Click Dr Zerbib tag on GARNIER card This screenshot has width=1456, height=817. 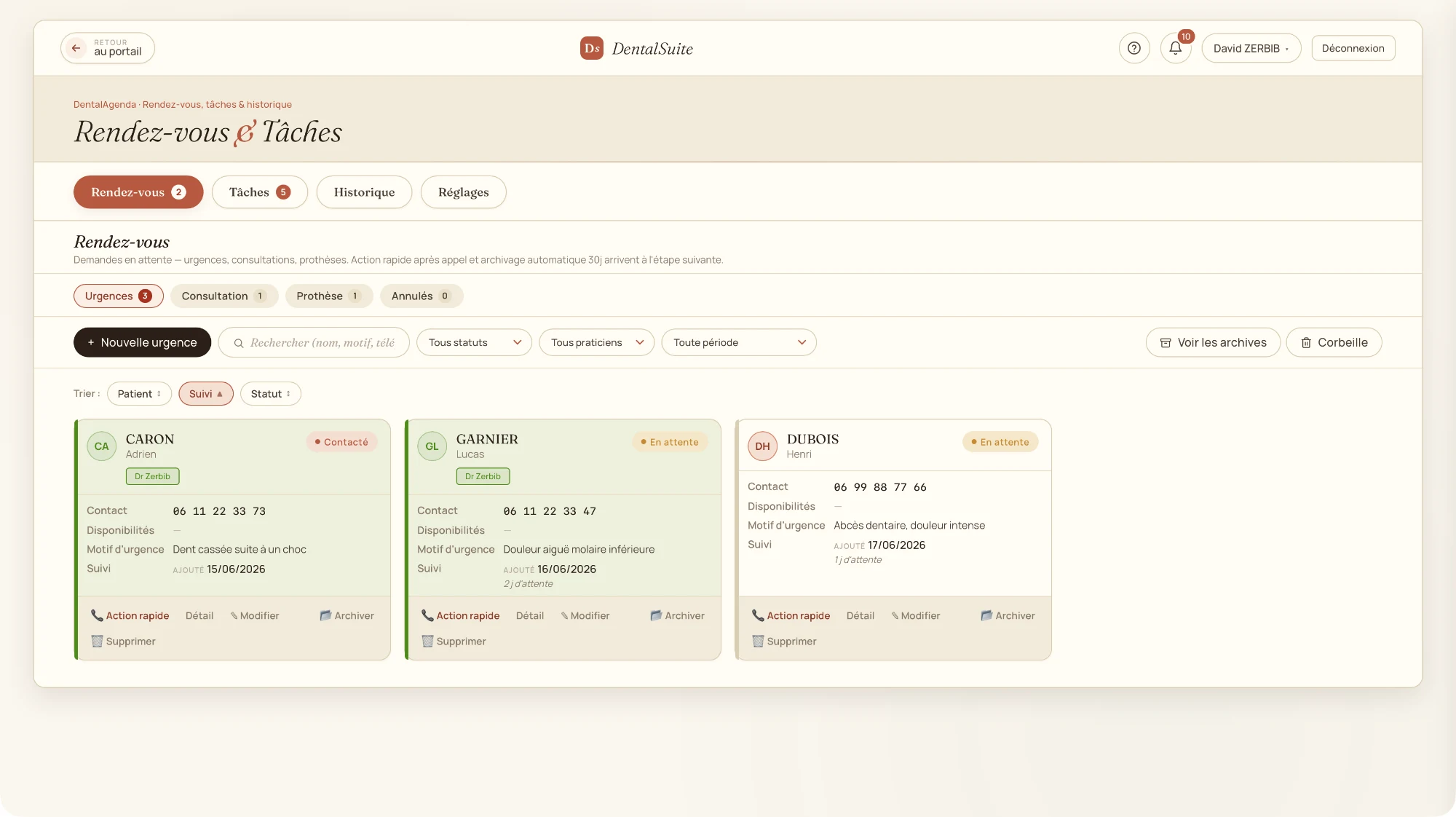pos(483,476)
